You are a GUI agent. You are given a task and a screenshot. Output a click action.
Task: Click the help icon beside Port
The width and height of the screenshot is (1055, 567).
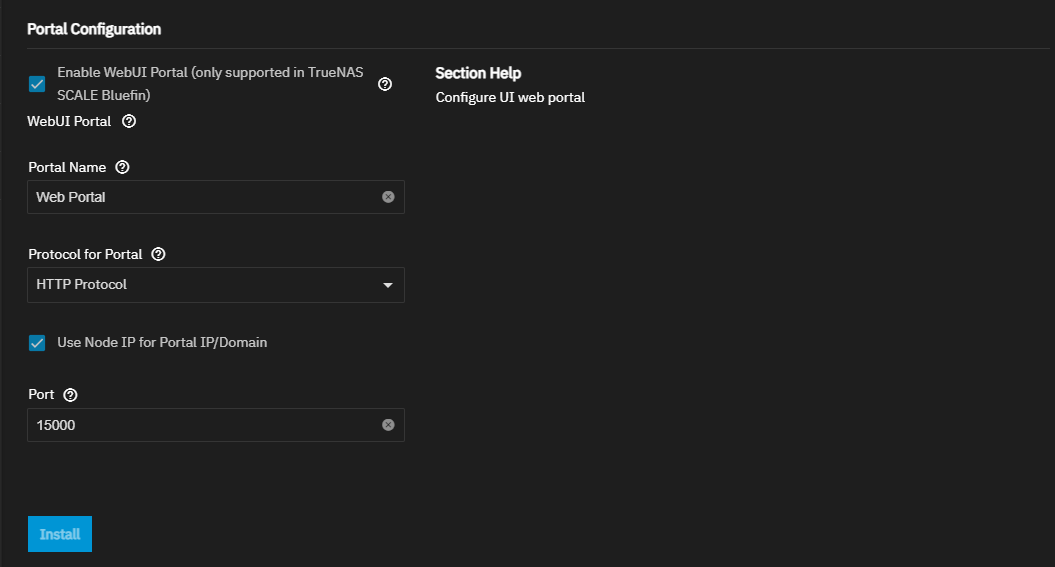click(x=70, y=395)
